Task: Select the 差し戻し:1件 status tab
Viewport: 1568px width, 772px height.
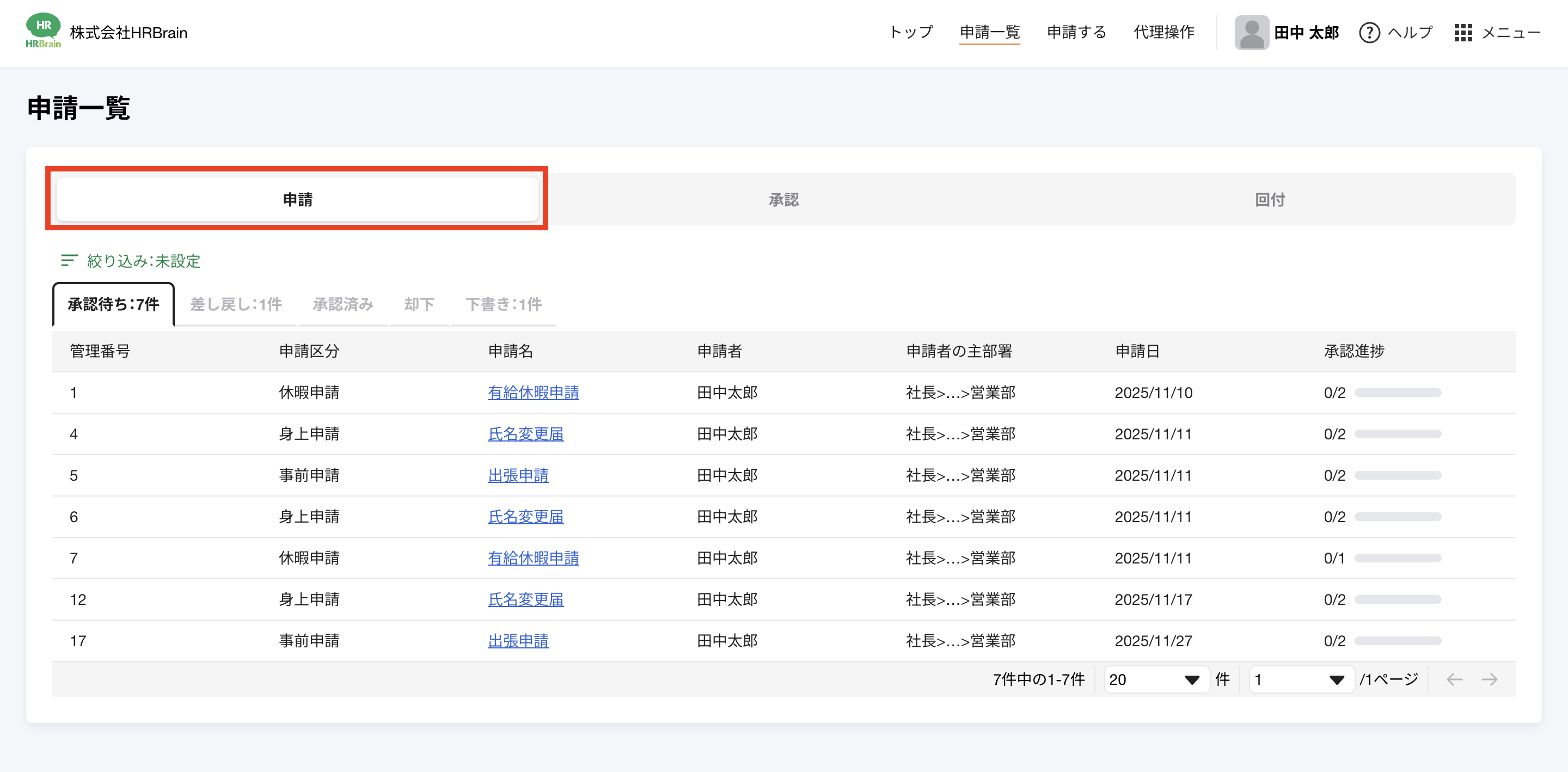Action: coord(236,304)
